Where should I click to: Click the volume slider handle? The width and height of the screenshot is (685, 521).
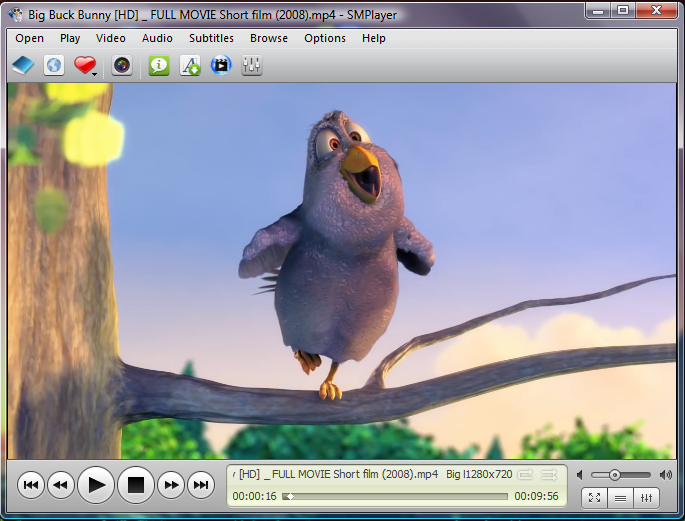click(615, 474)
